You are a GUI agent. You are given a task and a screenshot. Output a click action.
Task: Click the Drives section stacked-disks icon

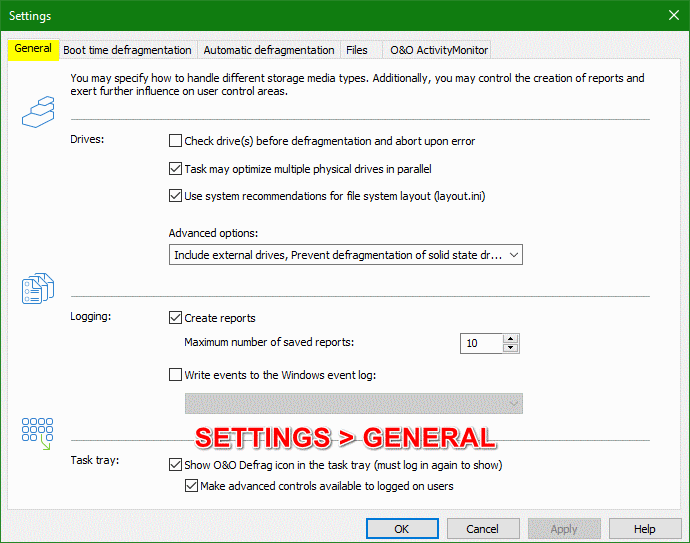point(38,112)
